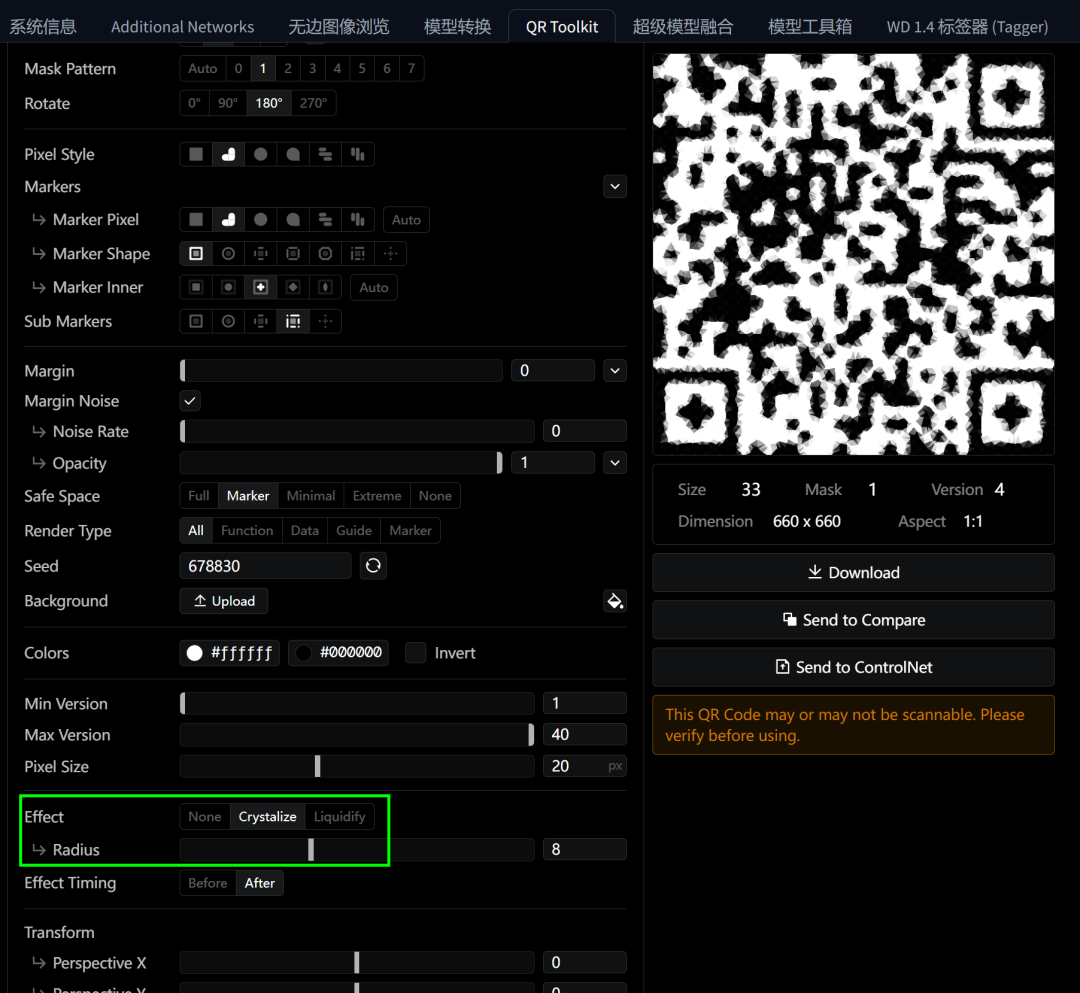Set Safe Space to Full
Viewport: 1080px width, 993px height.
point(198,496)
